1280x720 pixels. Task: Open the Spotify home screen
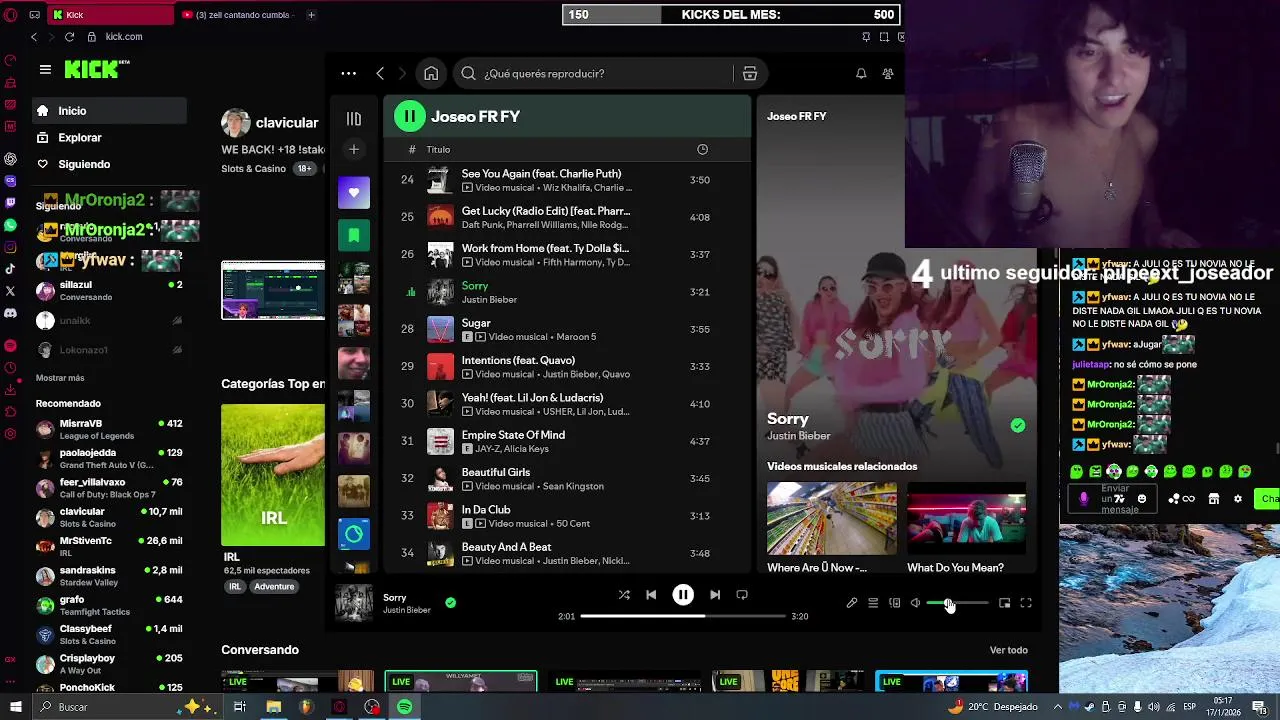tap(431, 73)
